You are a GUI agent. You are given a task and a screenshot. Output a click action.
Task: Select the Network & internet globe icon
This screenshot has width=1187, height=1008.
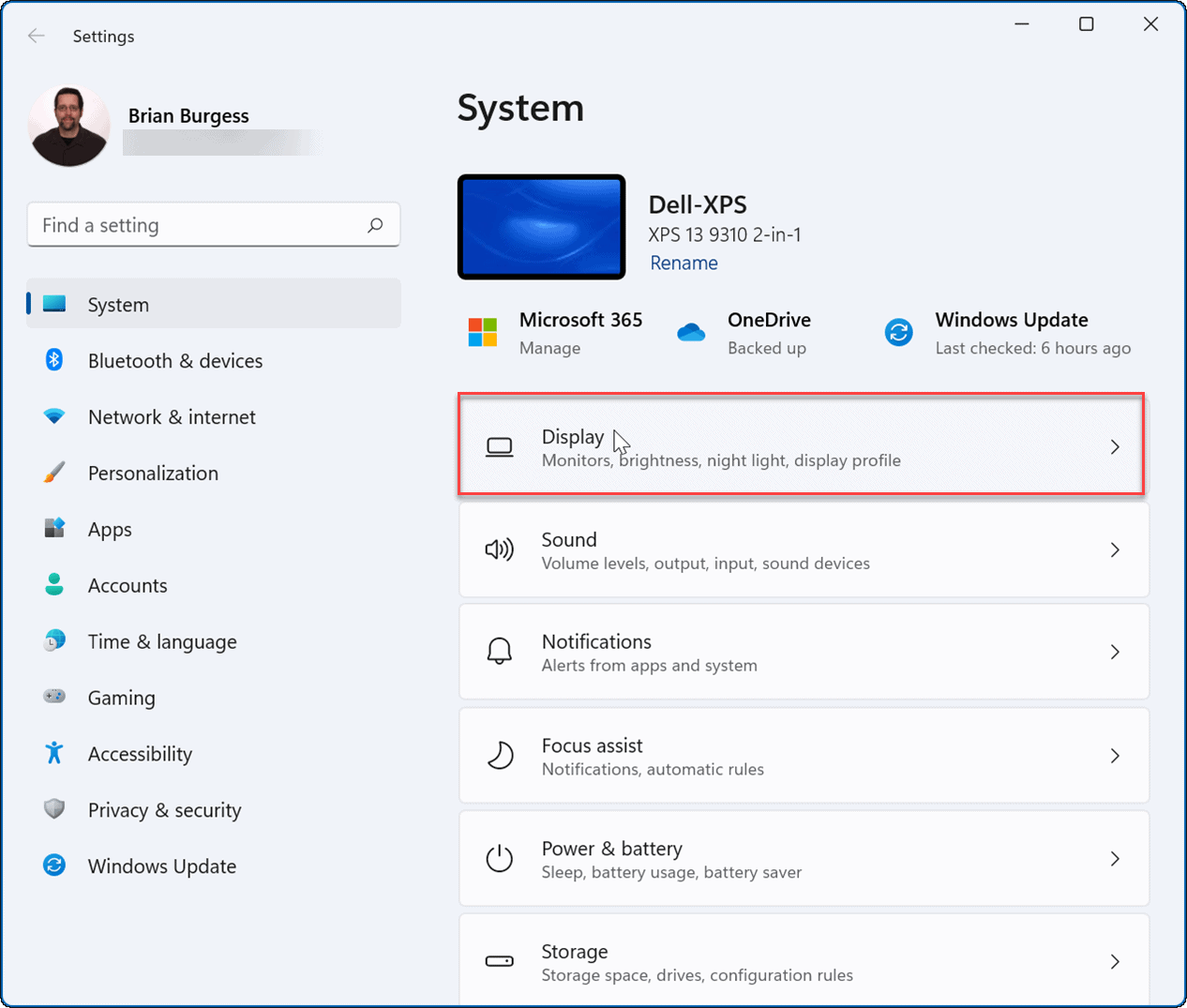(x=54, y=416)
